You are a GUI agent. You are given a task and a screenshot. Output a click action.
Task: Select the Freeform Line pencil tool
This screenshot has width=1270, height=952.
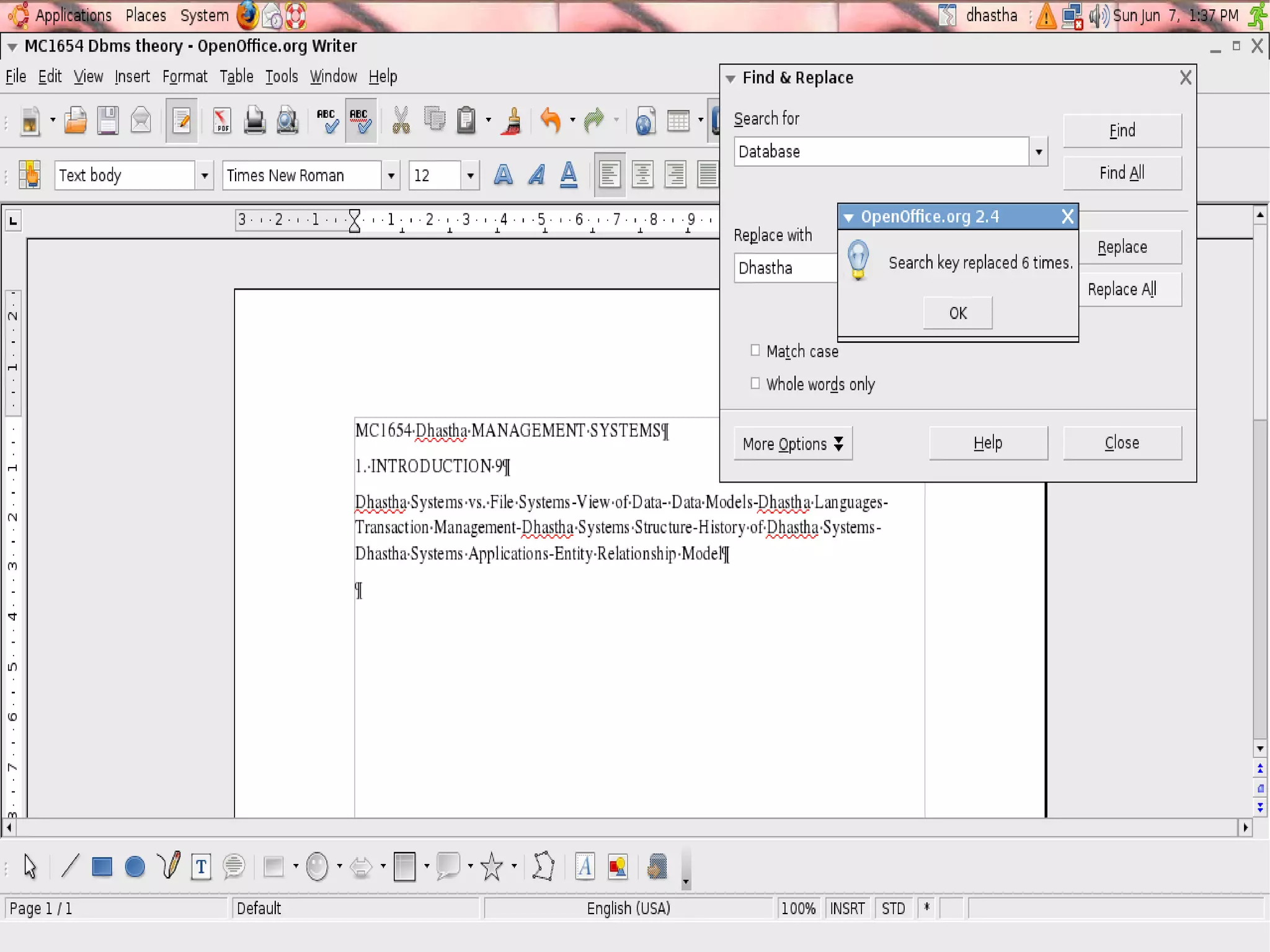pos(169,866)
